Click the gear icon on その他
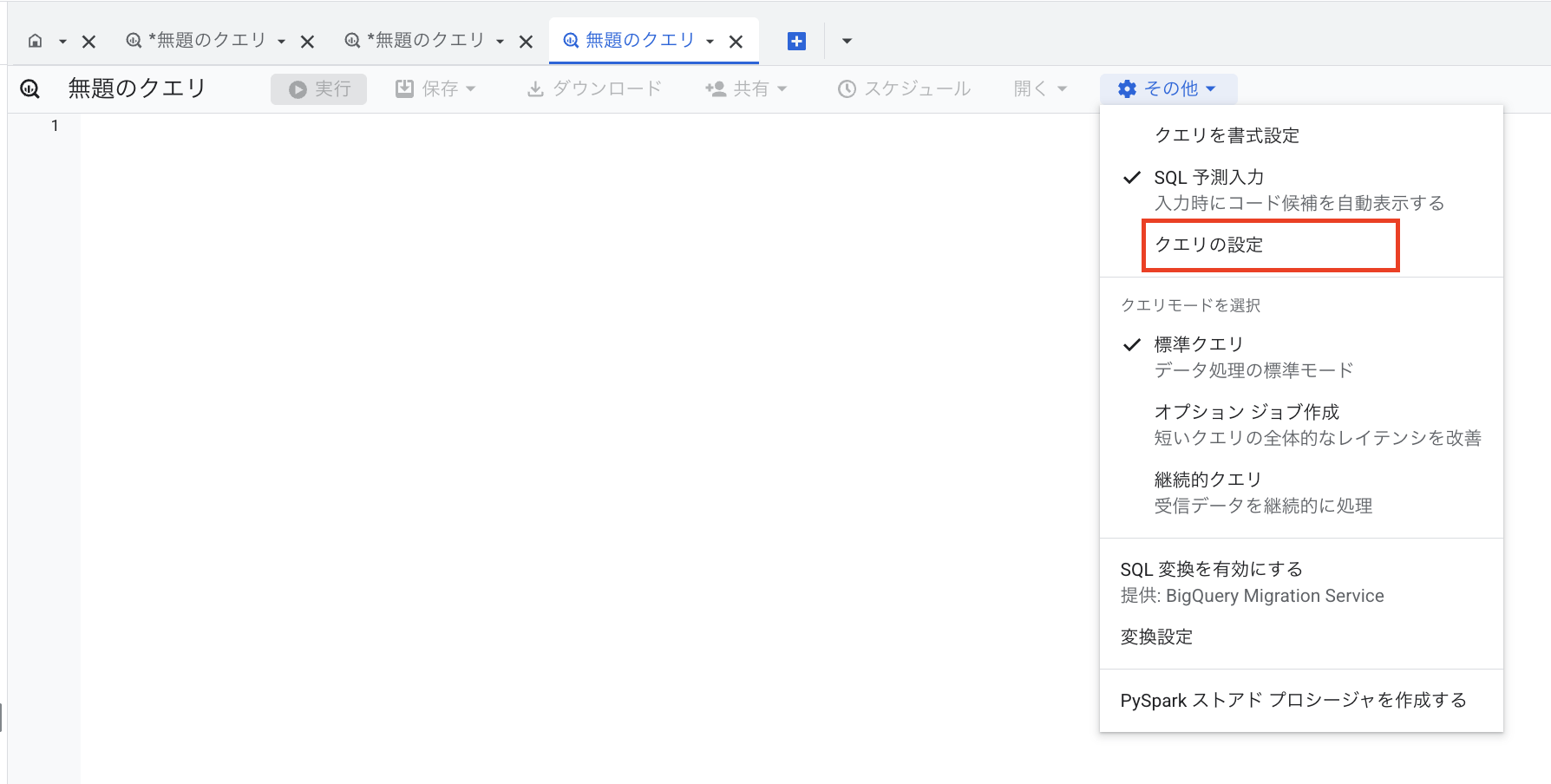Viewport: 1551px width, 784px height. point(1127,88)
